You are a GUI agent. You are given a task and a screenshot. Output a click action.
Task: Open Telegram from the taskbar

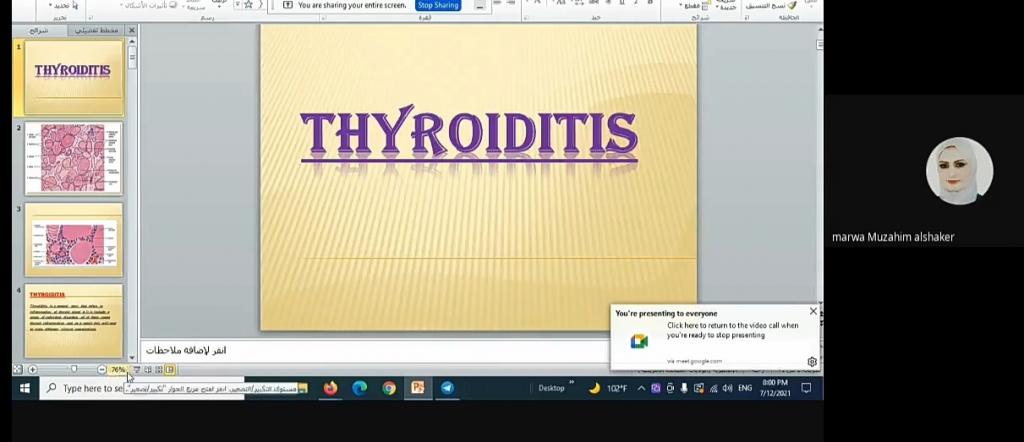(447, 388)
